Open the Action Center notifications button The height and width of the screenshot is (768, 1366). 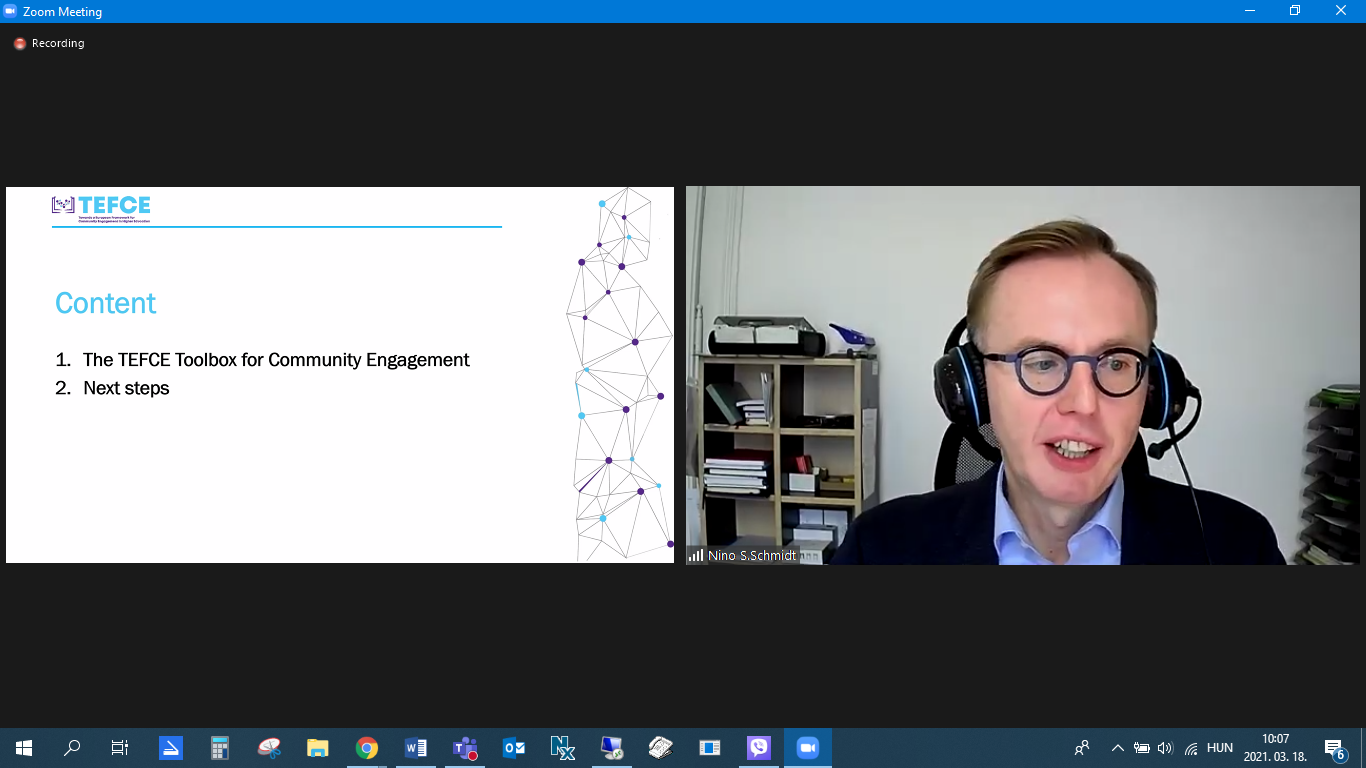click(x=1334, y=748)
